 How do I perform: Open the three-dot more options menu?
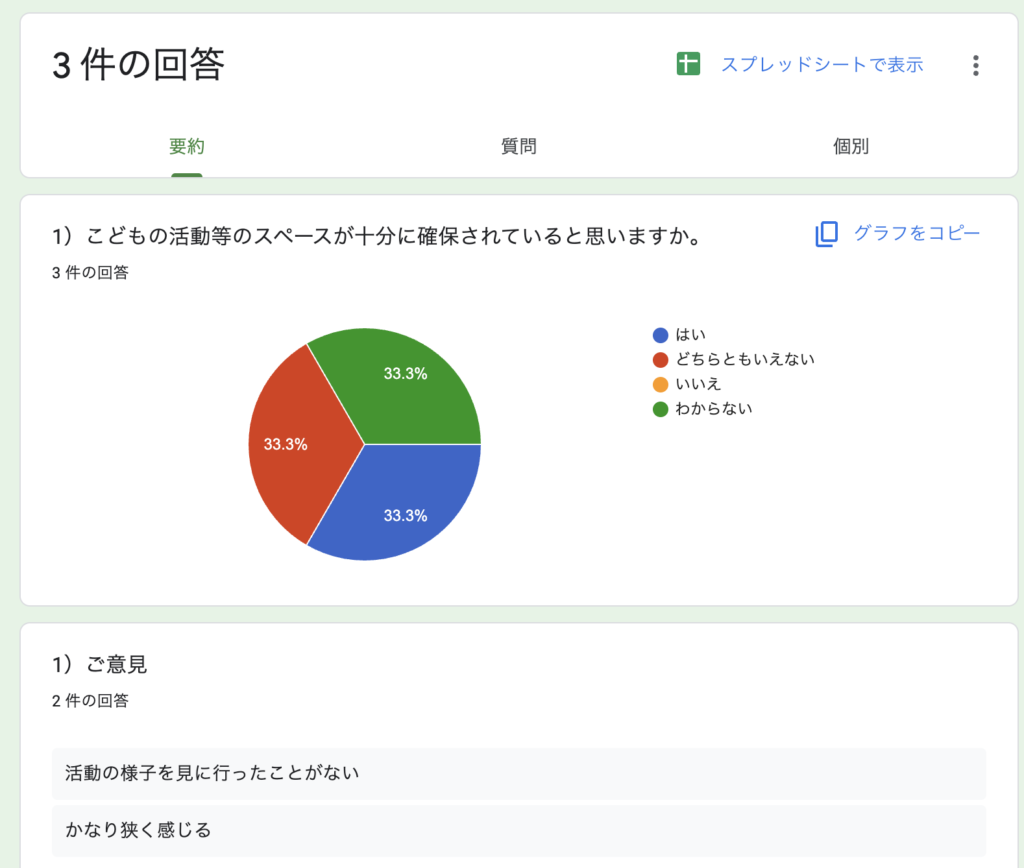point(975,66)
